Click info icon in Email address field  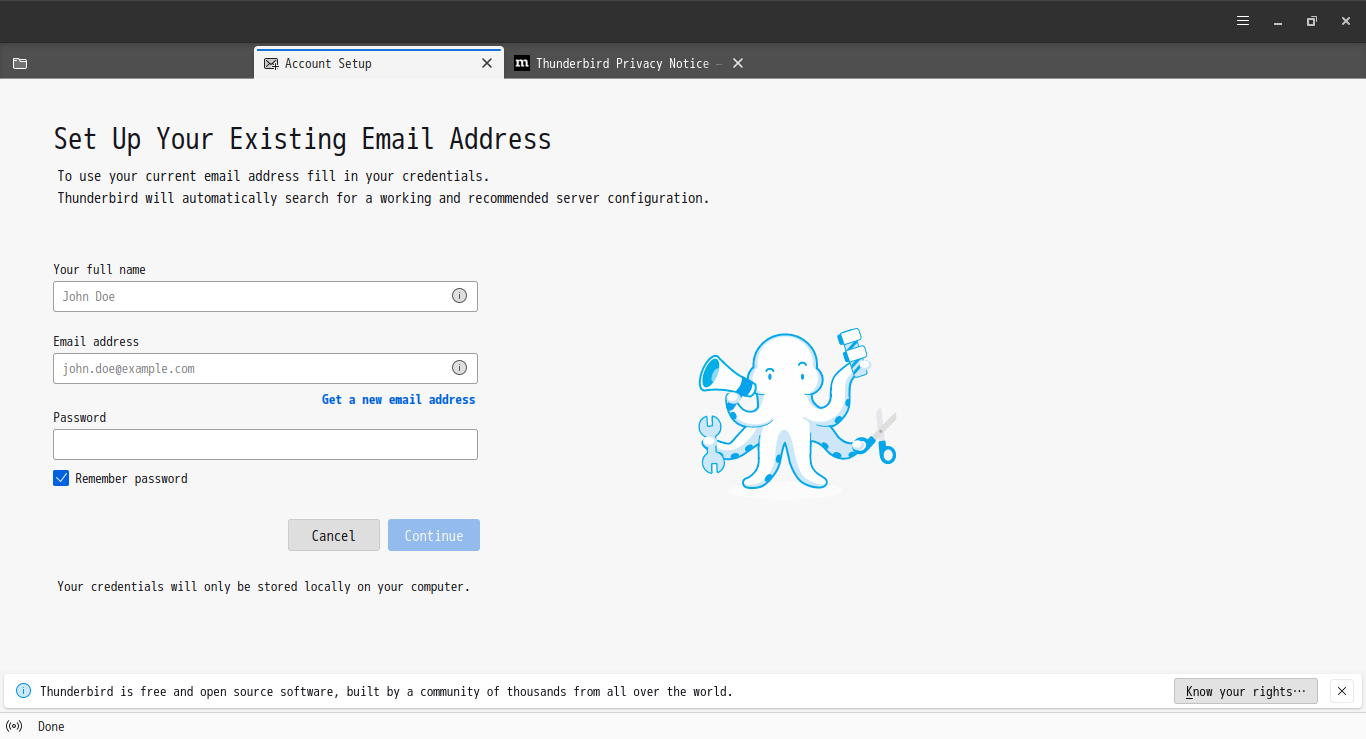[459, 368]
